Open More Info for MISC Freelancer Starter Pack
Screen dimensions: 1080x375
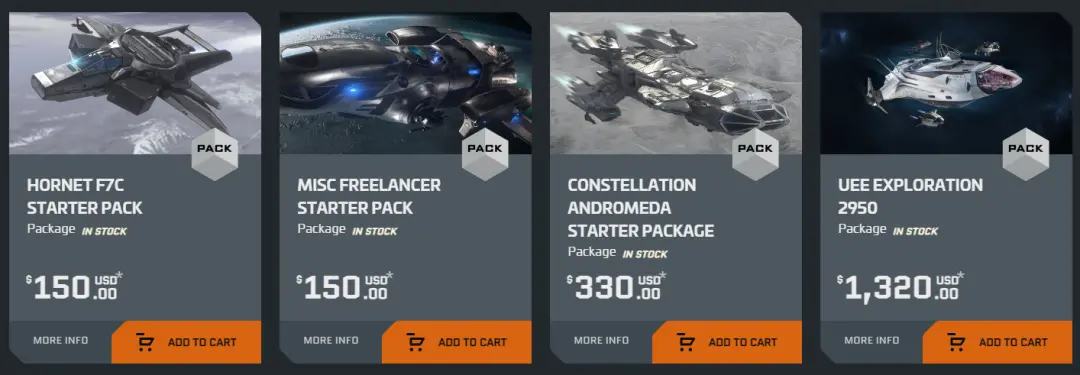pos(331,341)
